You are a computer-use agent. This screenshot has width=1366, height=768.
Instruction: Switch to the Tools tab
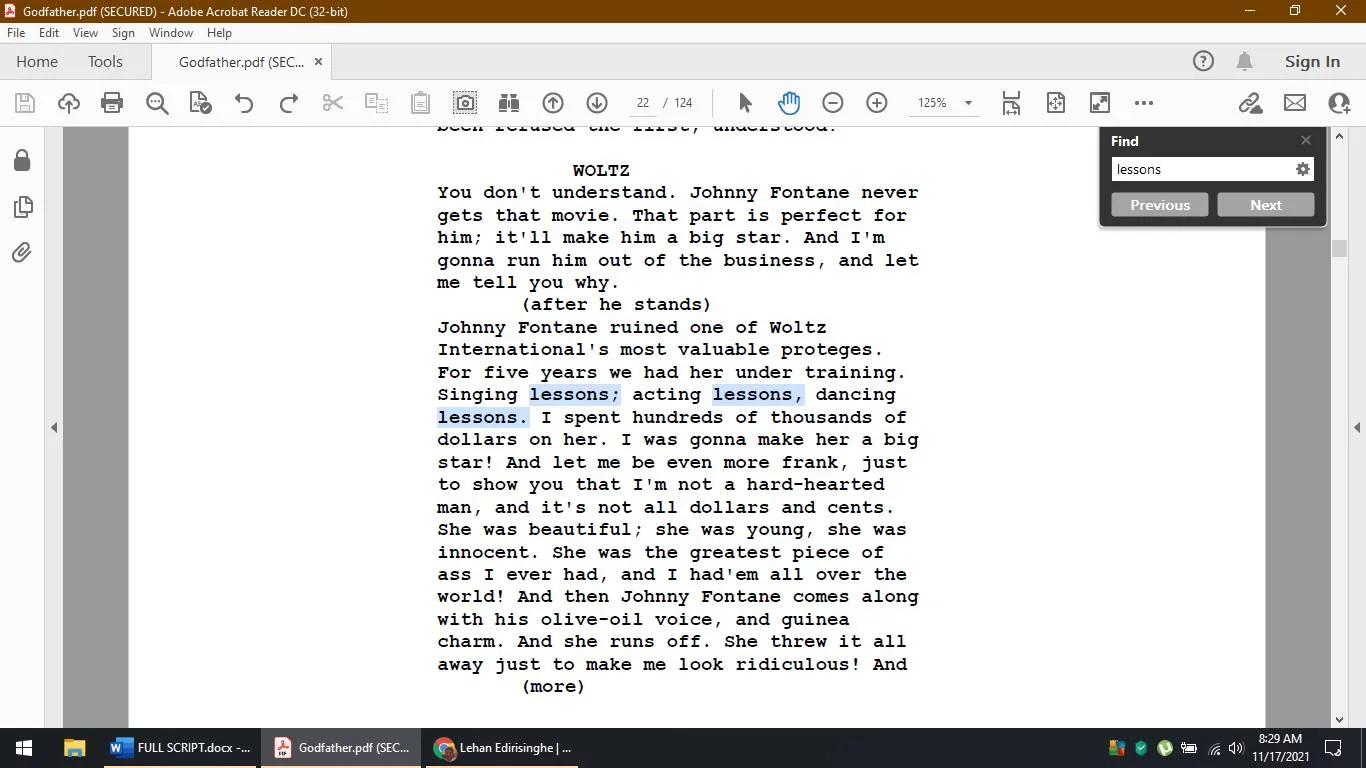coord(105,62)
